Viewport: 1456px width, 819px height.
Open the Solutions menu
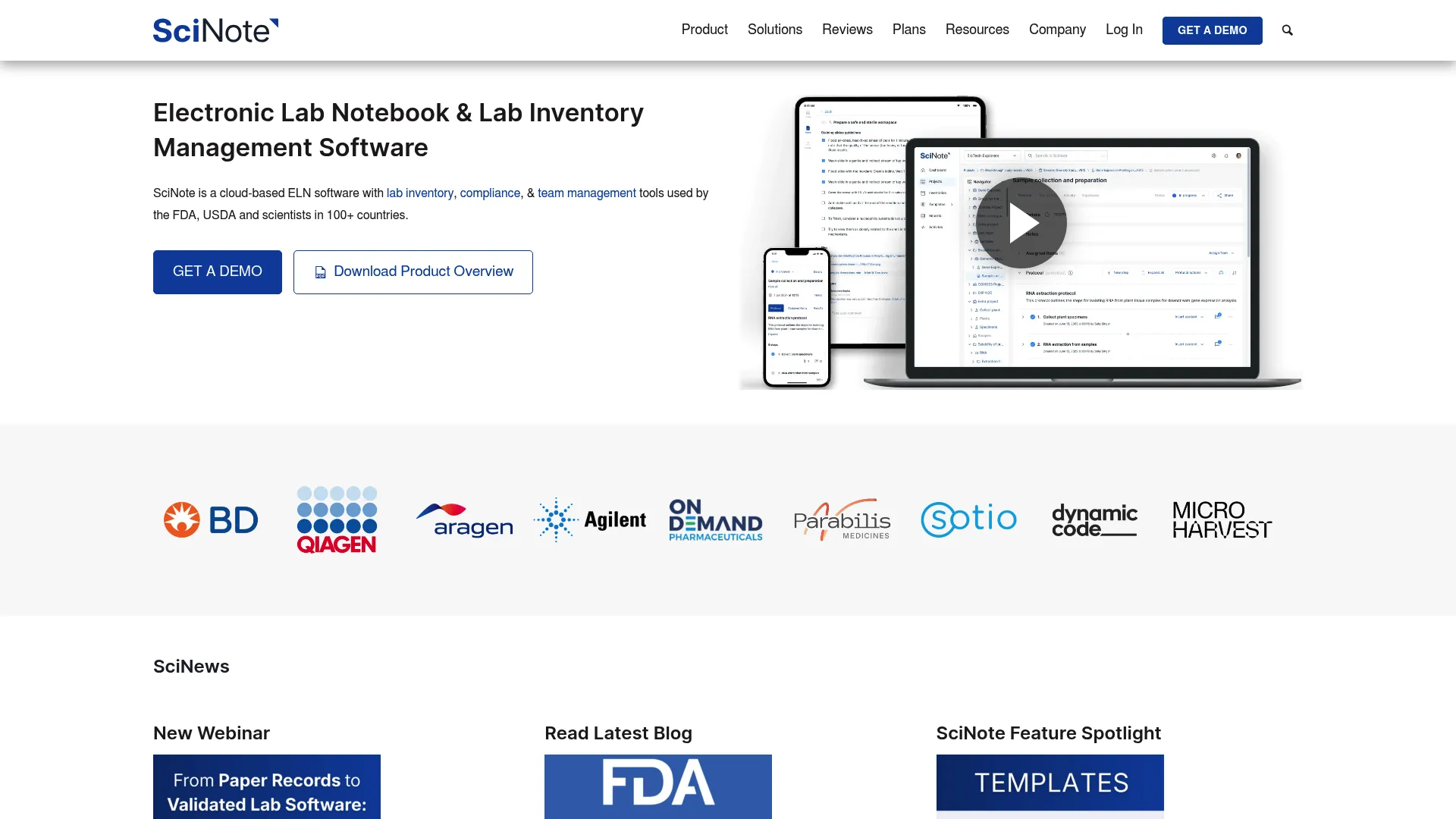(775, 30)
